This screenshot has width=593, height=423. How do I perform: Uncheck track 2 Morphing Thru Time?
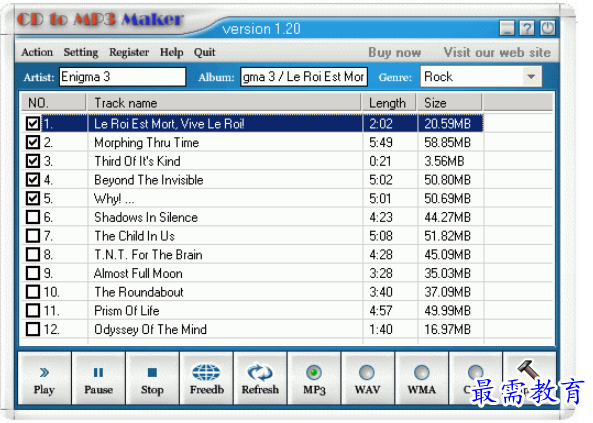tap(33, 142)
